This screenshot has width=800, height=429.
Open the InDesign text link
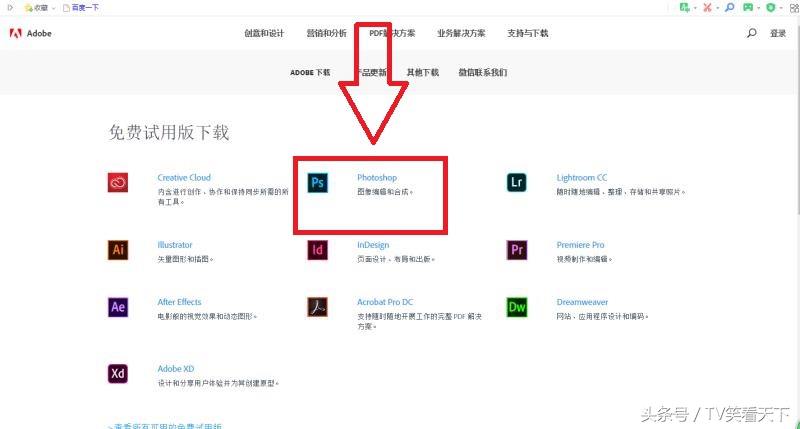pos(373,245)
